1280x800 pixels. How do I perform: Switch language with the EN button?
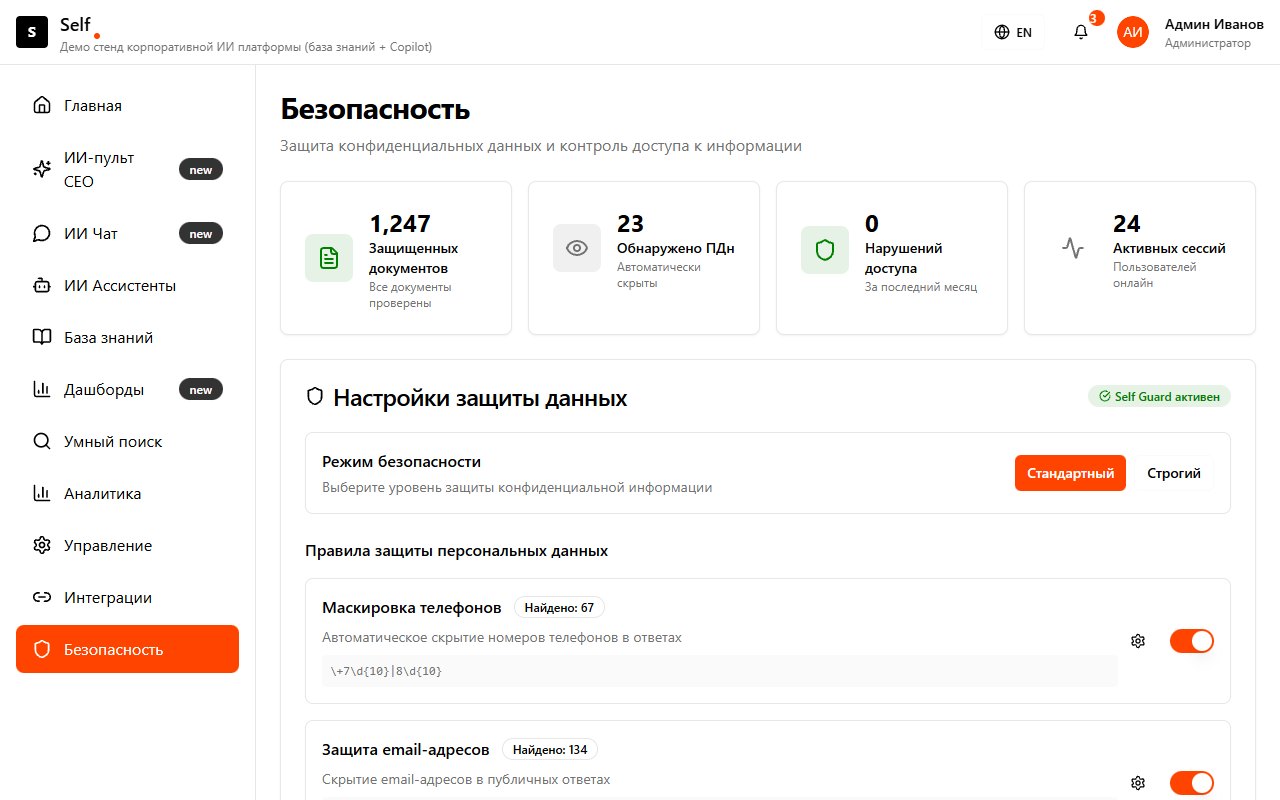tap(1013, 32)
